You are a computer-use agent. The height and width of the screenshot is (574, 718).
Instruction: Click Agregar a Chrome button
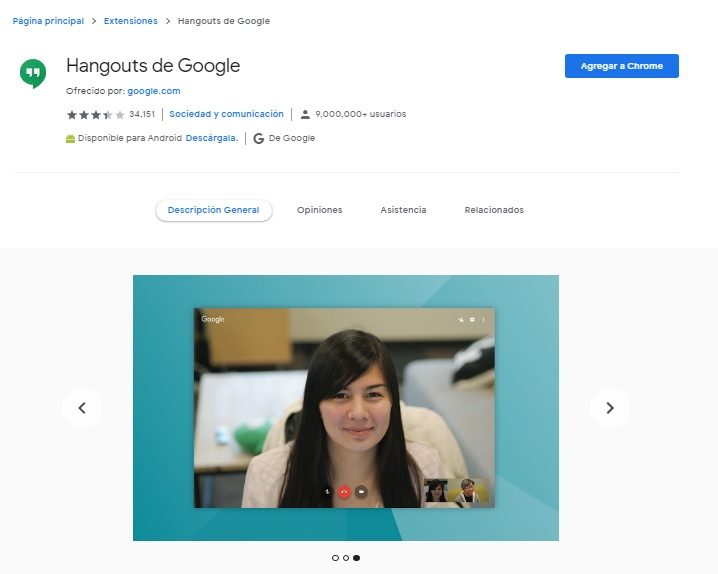coord(621,66)
